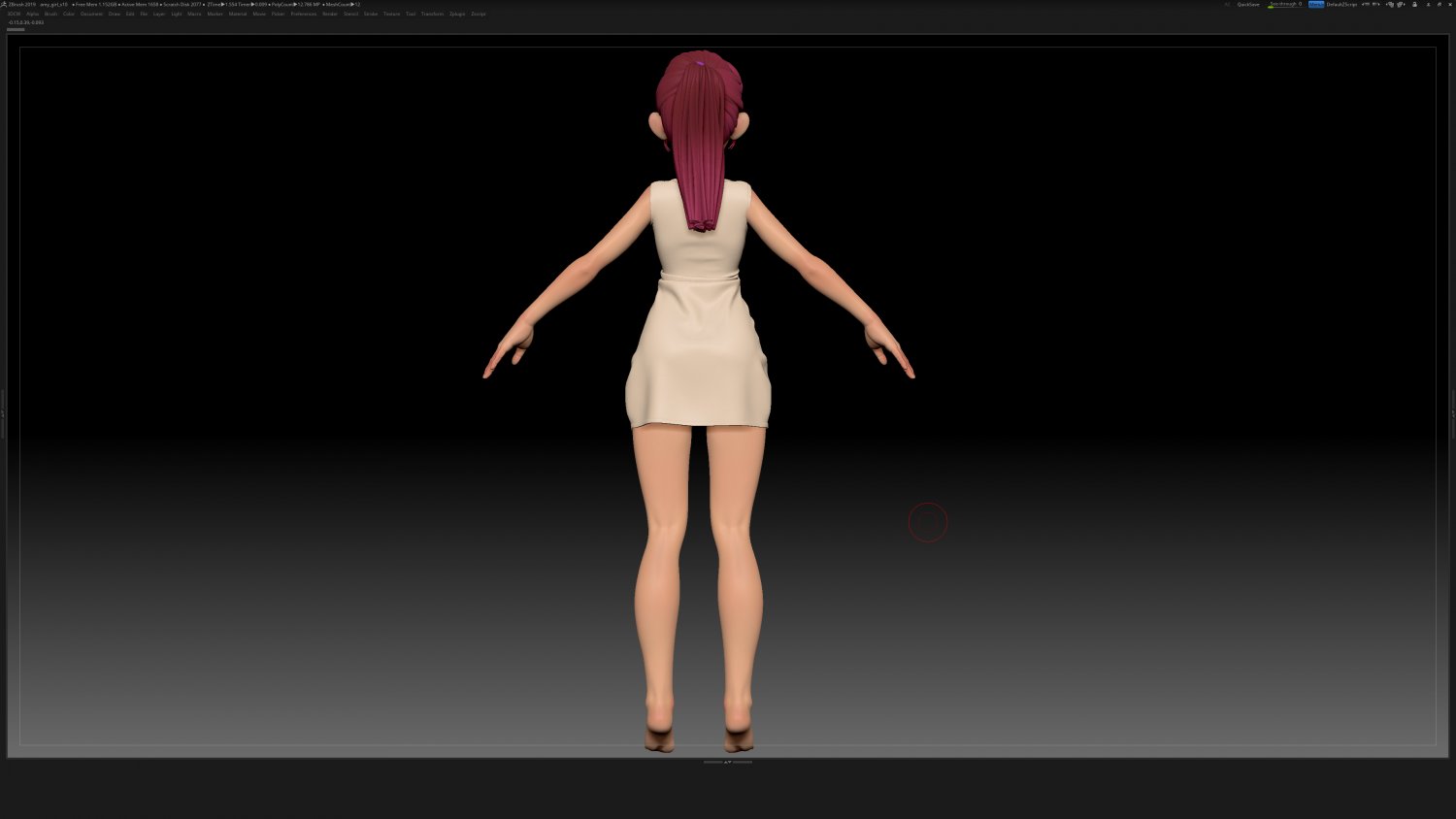Click the first hand icon right of DefaultZScript
The image size is (1456, 819).
pyautogui.click(x=1390, y=4)
